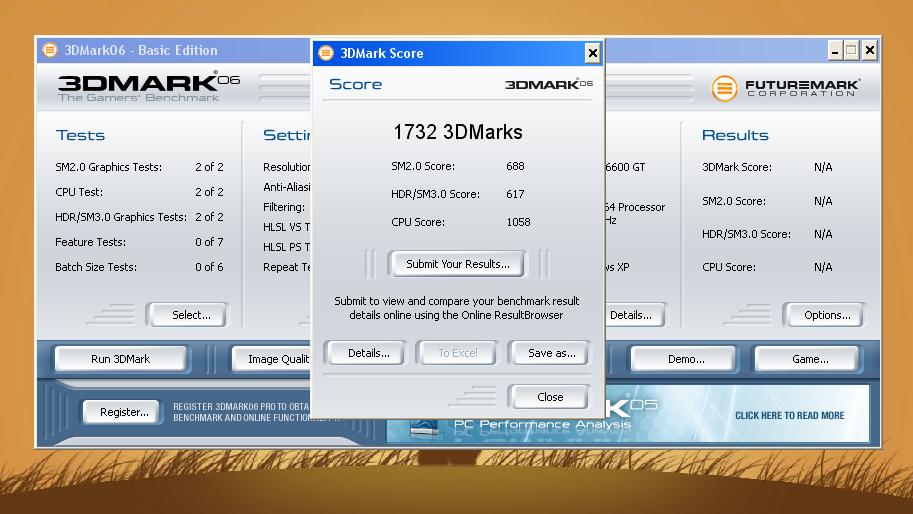Viewport: 913px width, 514px height.
Task: Click HDR/SM3.0 Graphics Tests row label
Action: point(121,217)
